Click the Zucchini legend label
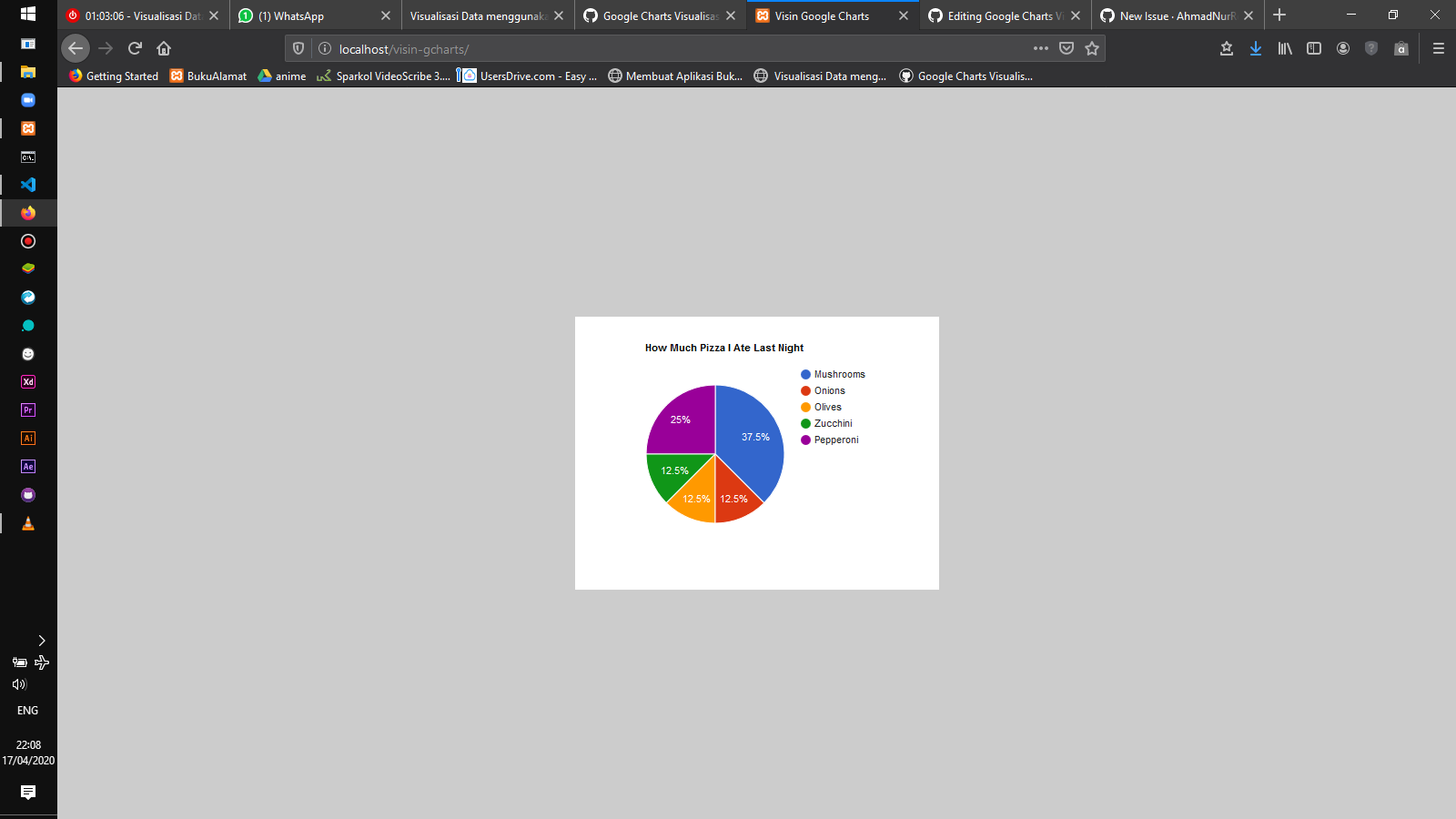Image resolution: width=1456 pixels, height=819 pixels. click(834, 423)
